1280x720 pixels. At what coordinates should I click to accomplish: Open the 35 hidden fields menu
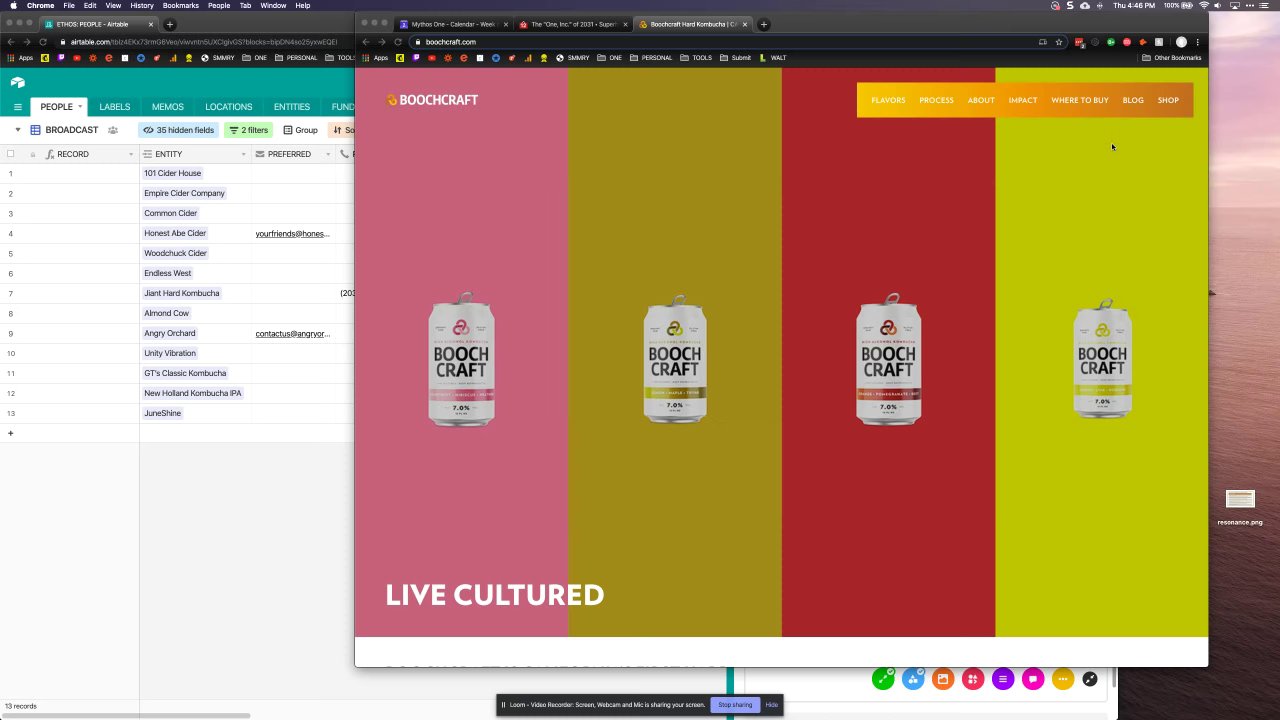[178, 130]
